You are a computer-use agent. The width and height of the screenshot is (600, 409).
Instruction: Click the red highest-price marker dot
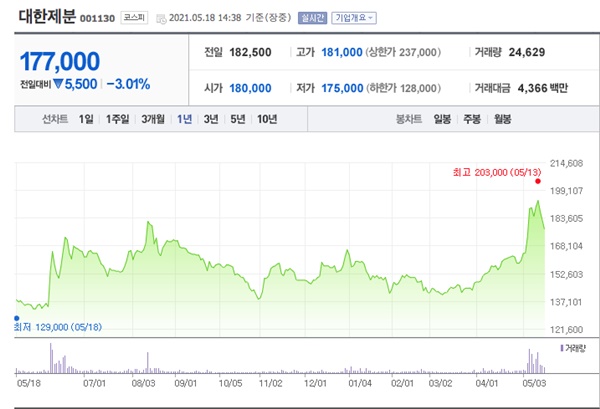(x=538, y=181)
